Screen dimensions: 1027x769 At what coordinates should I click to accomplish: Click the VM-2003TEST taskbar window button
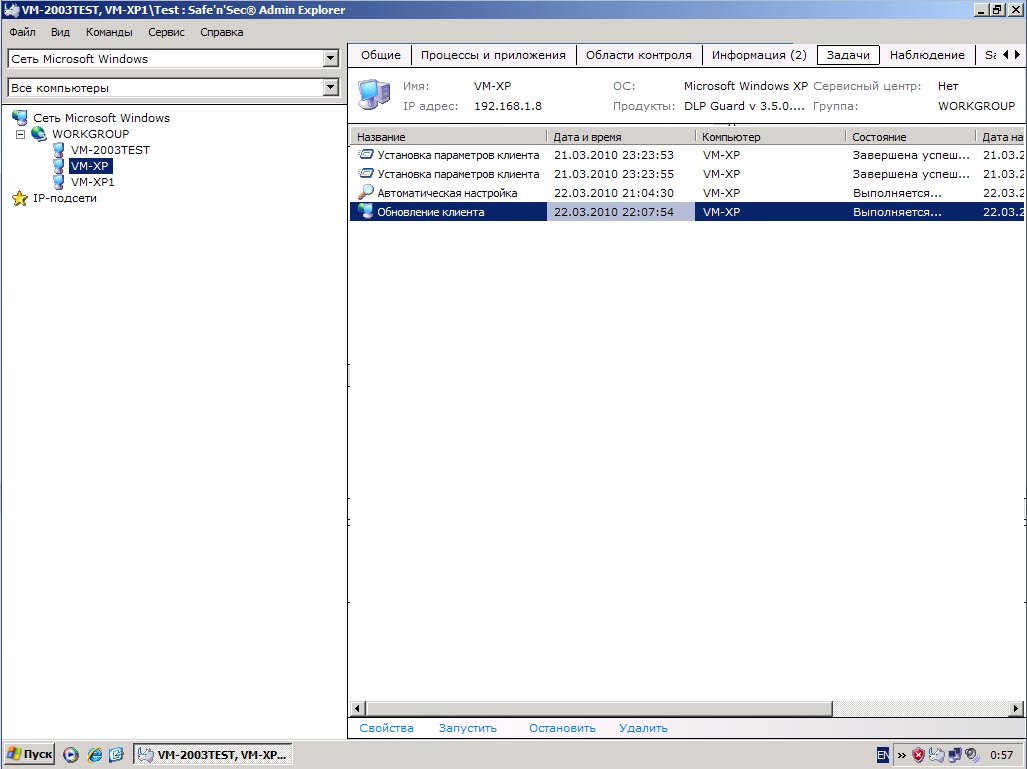[x=213, y=755]
